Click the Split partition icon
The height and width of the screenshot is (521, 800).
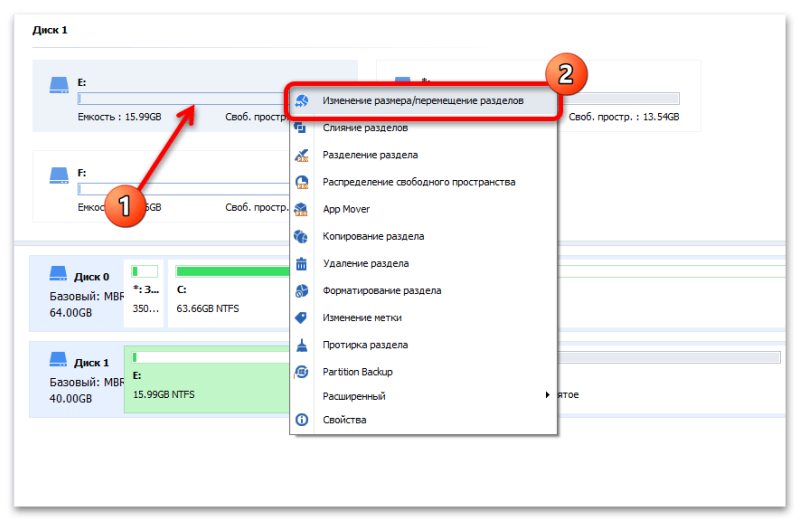pos(302,155)
